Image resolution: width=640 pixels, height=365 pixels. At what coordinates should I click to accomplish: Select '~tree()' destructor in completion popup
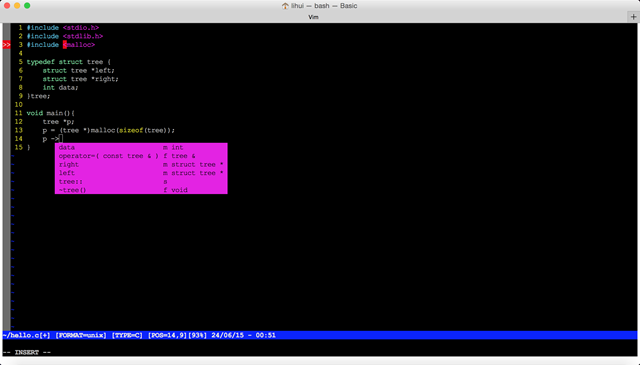(141, 190)
